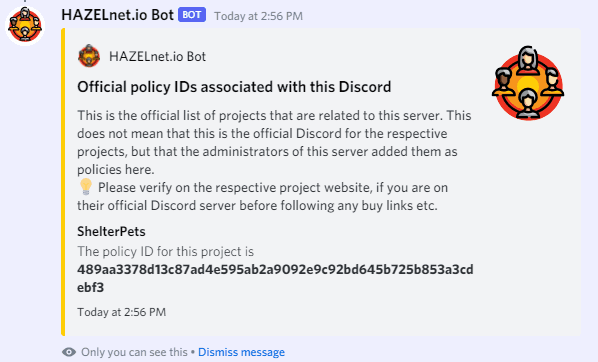Image resolution: width=598 pixels, height=362 pixels.
Task: Click the eye visibility icon
Action: [69, 352]
